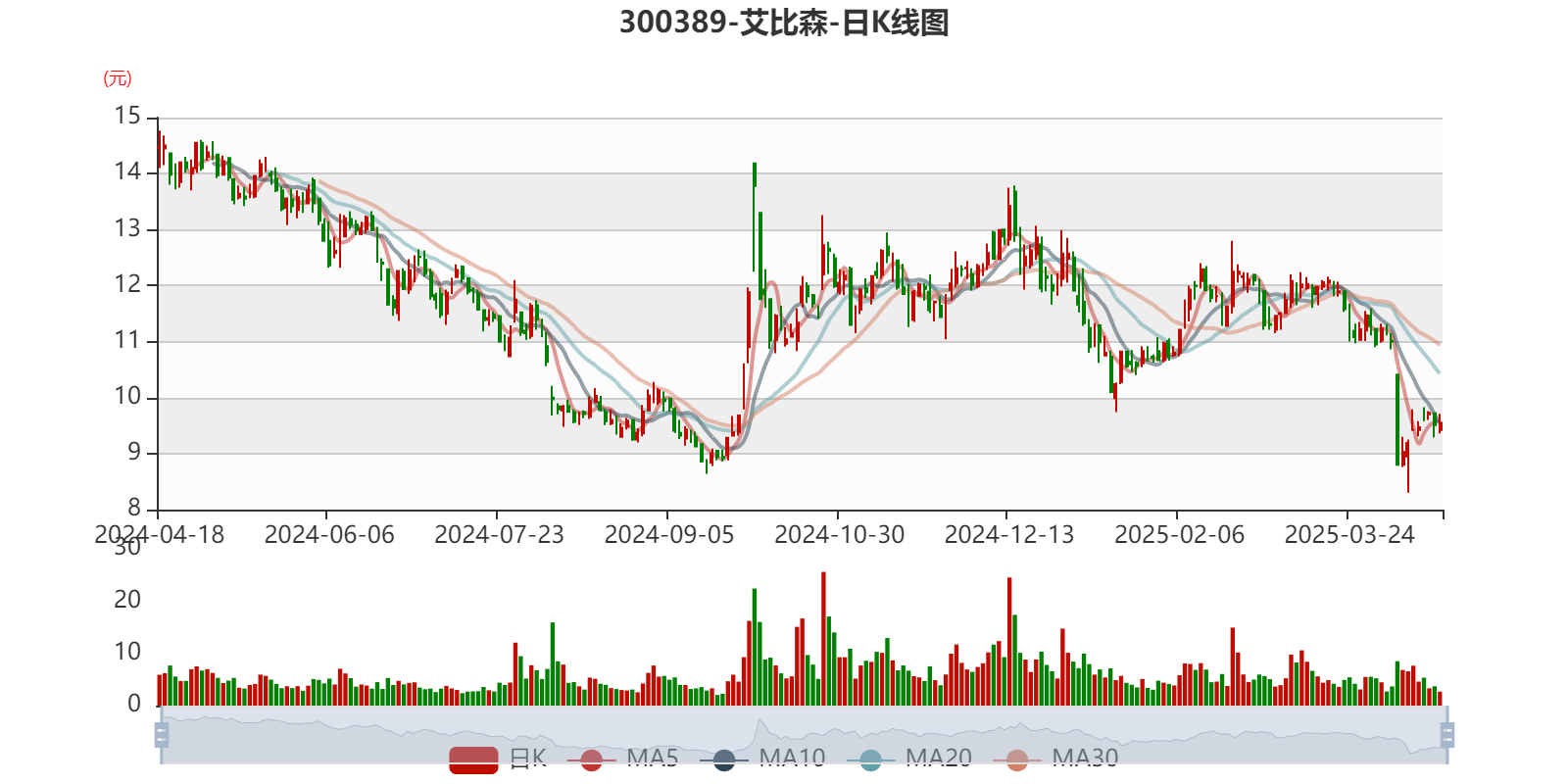The image size is (1568, 784).
Task: Toggle the MA20 line in legend
Action: 909,759
